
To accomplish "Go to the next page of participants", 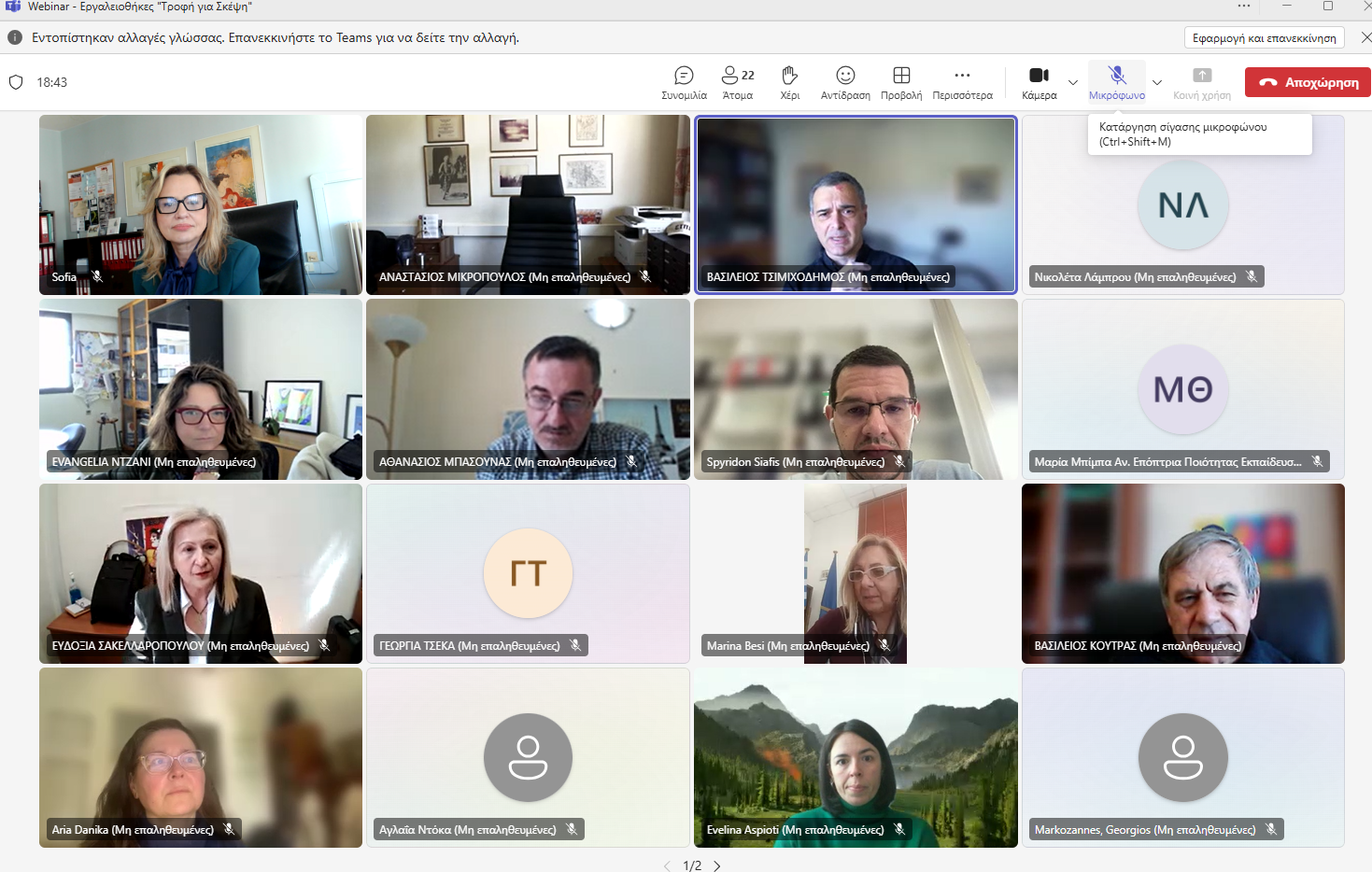I will point(717,865).
